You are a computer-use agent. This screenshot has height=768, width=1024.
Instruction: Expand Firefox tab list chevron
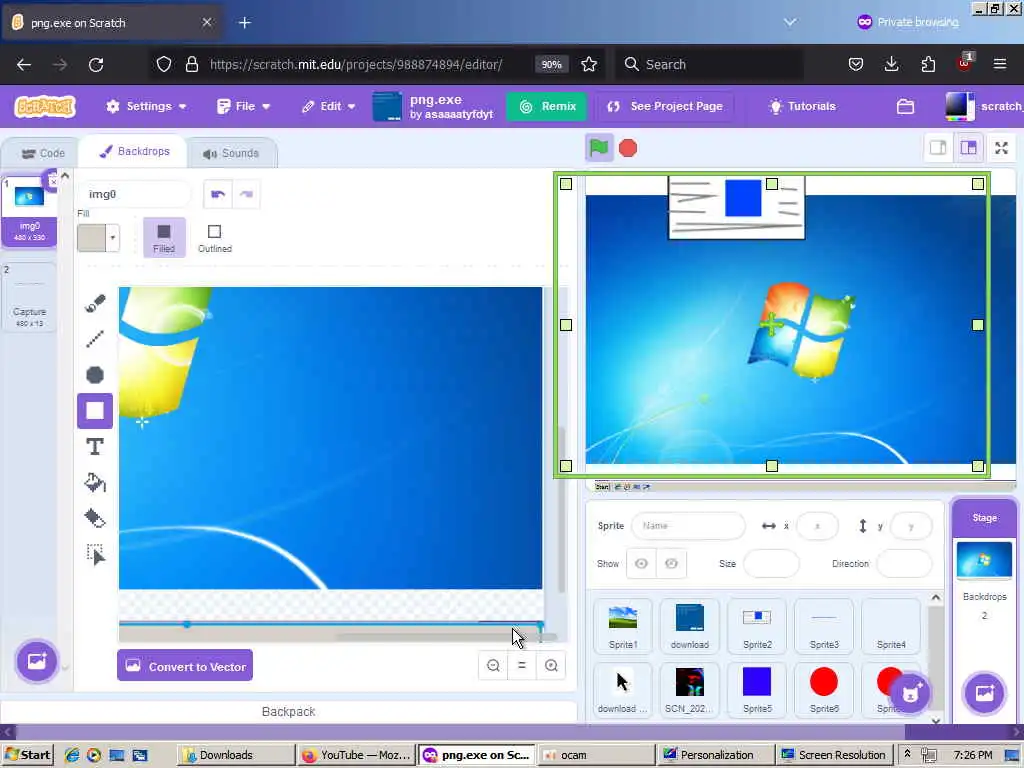coord(790,22)
